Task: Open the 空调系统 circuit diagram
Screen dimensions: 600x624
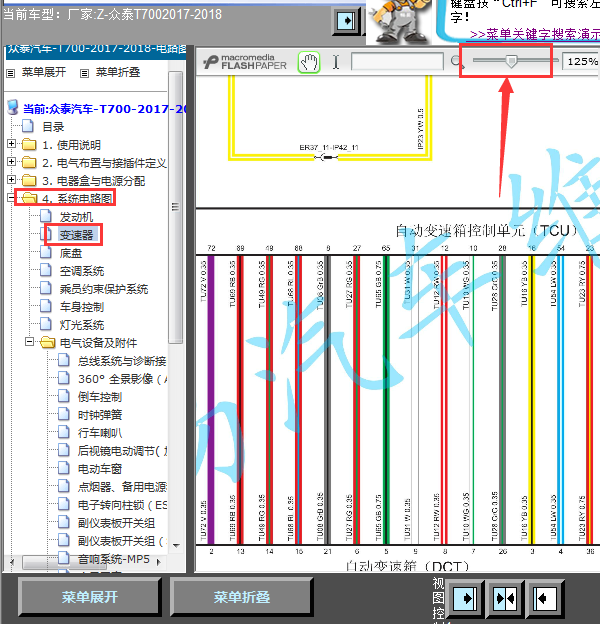Action: point(82,271)
